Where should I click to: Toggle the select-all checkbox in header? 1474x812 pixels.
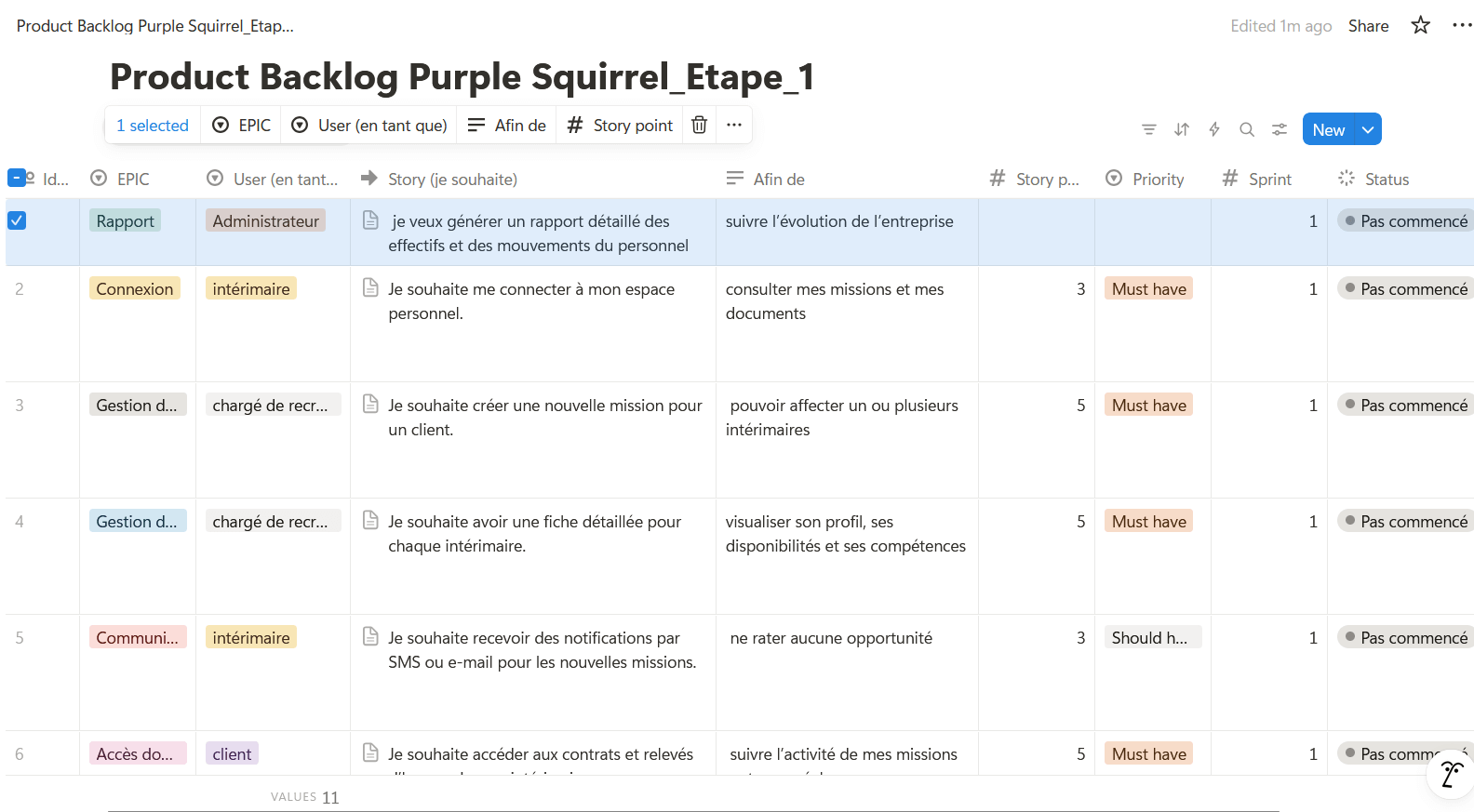pos(17,178)
